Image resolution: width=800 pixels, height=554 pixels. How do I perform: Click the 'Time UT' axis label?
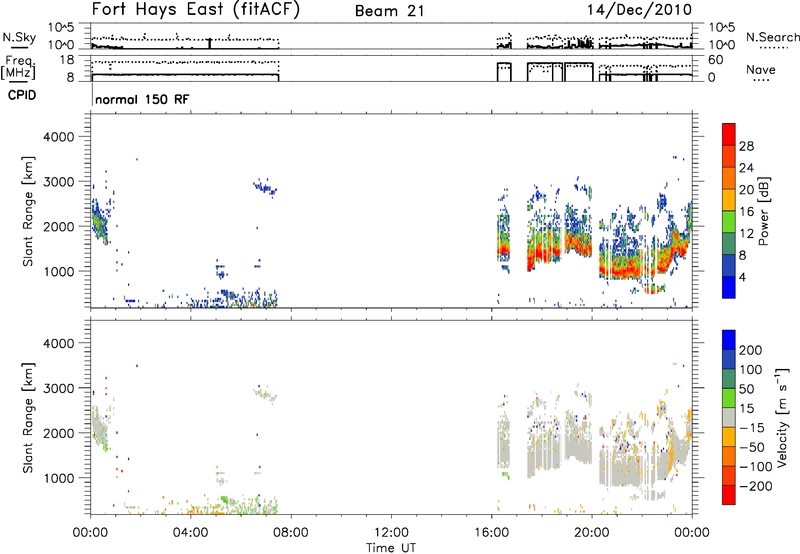click(x=391, y=548)
